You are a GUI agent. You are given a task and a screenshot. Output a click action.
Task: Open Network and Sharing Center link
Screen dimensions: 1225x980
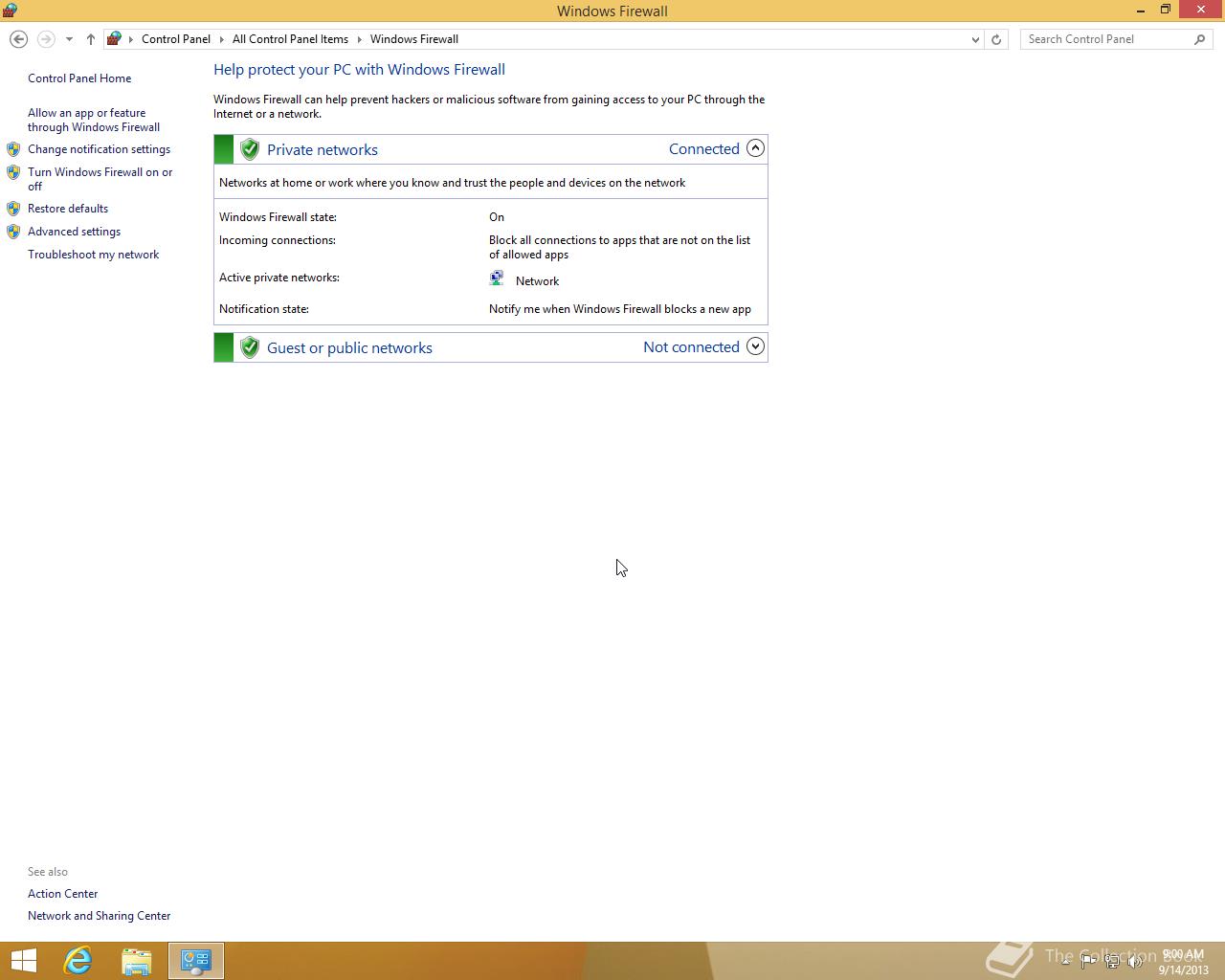(99, 916)
